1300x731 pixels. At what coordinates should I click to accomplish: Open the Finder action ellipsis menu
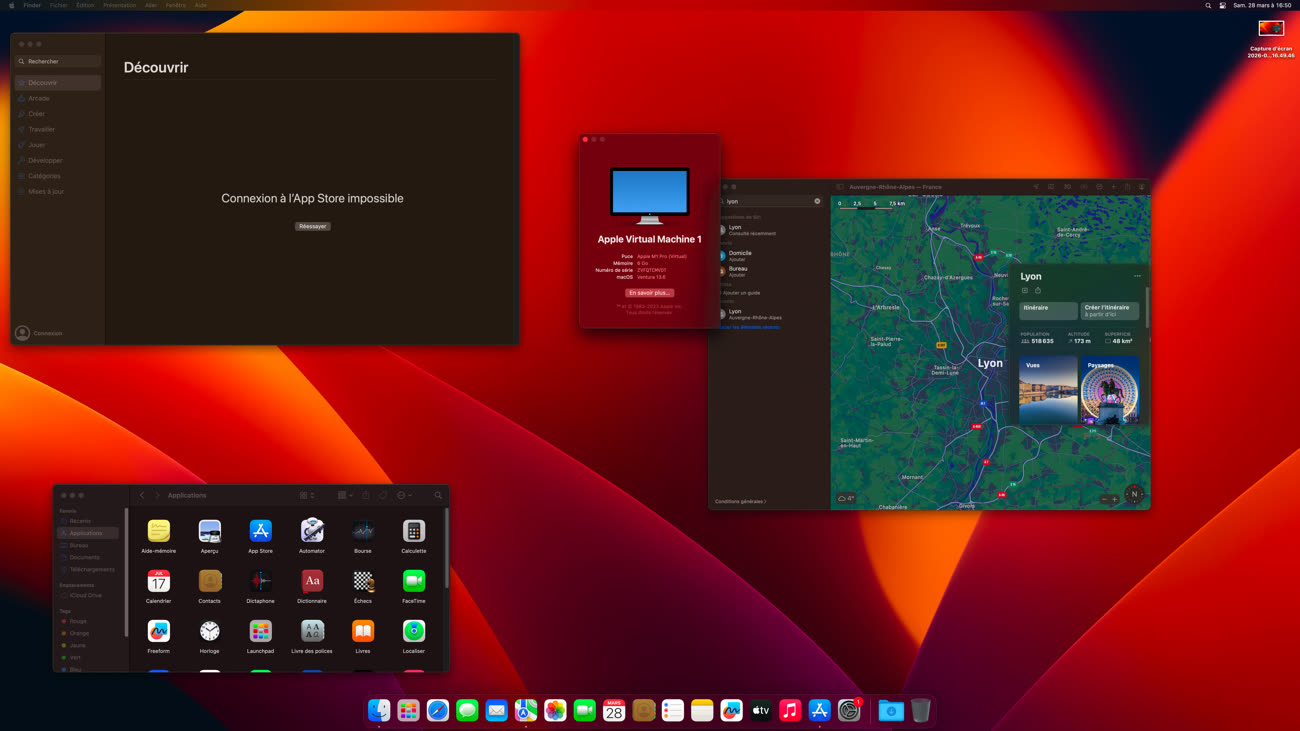(x=404, y=495)
